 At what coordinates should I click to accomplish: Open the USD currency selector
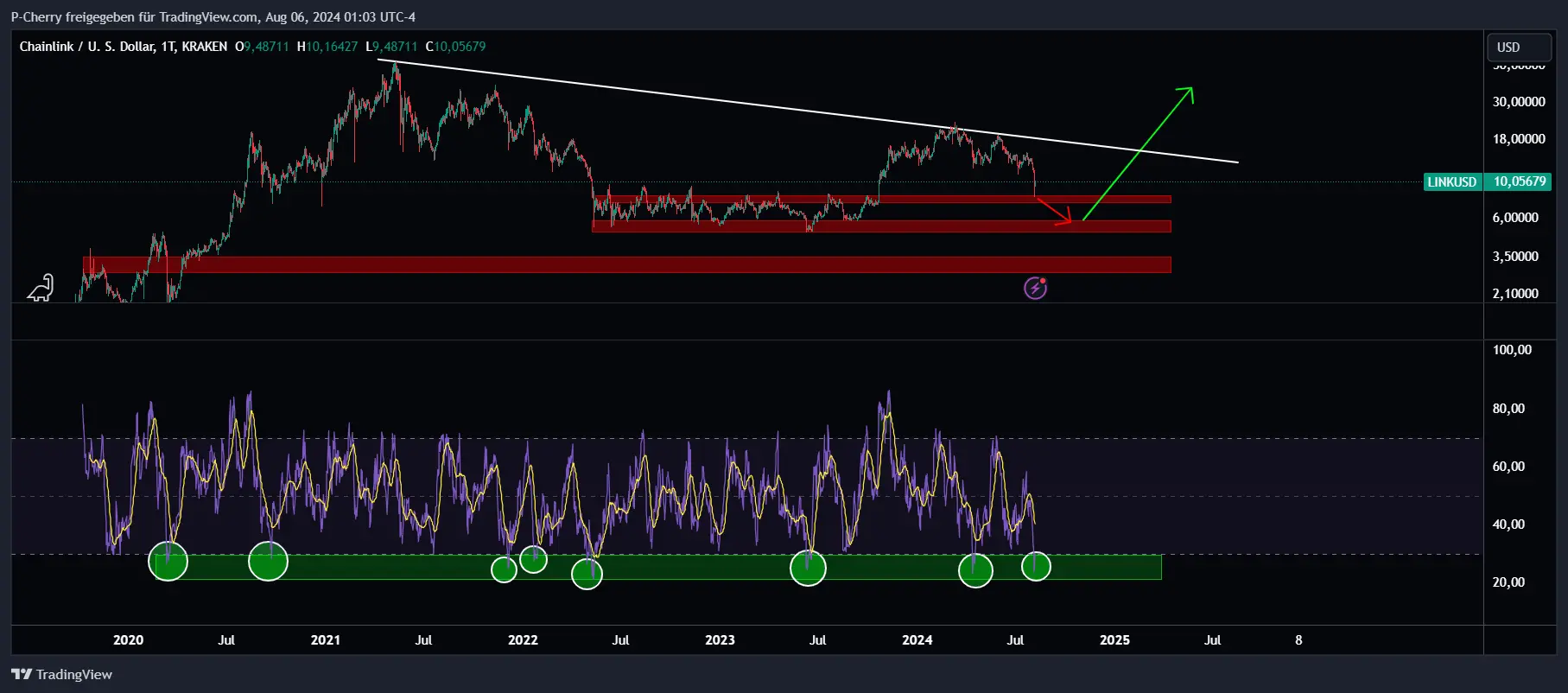point(1519,48)
